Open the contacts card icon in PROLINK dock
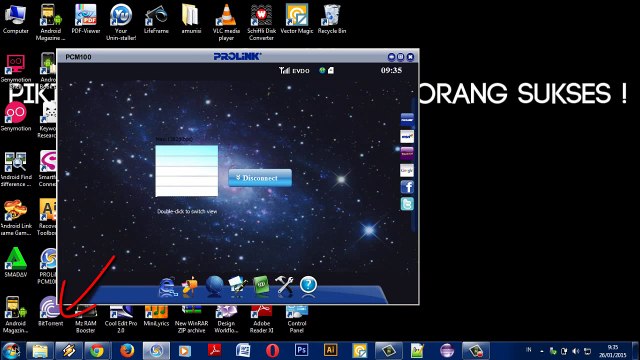 point(237,285)
